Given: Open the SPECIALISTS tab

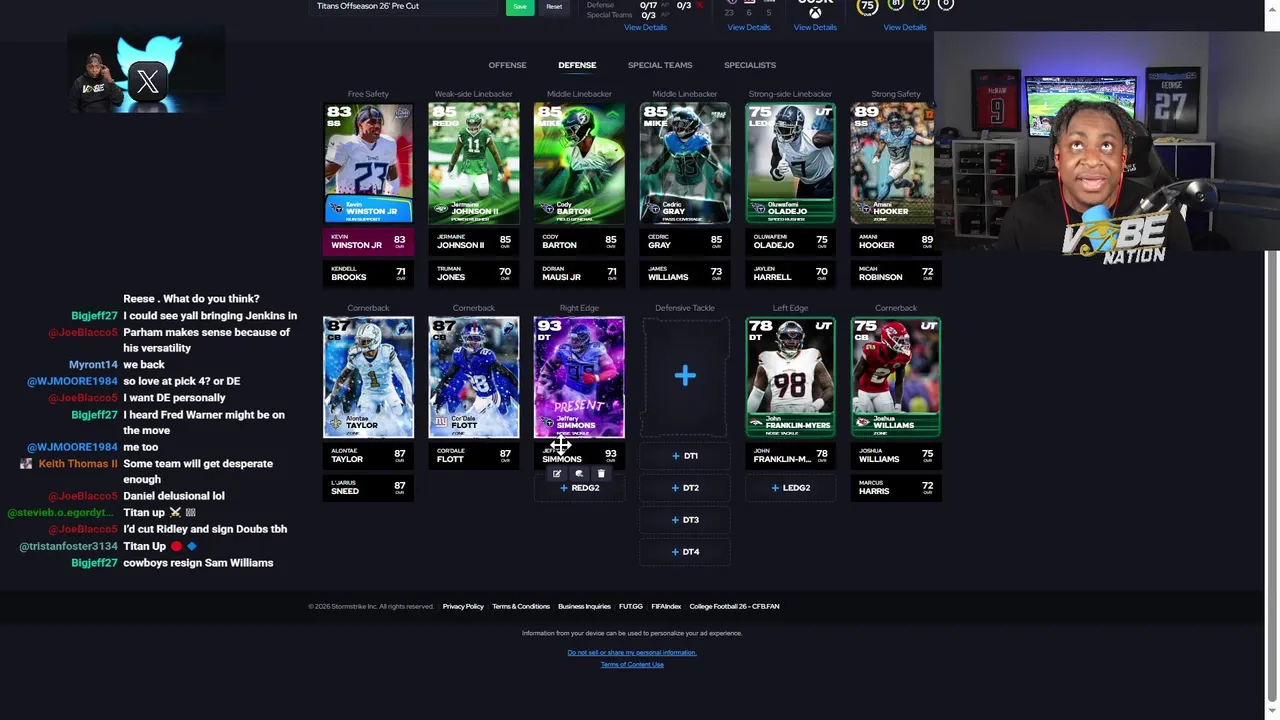Looking at the screenshot, I should (x=750, y=65).
